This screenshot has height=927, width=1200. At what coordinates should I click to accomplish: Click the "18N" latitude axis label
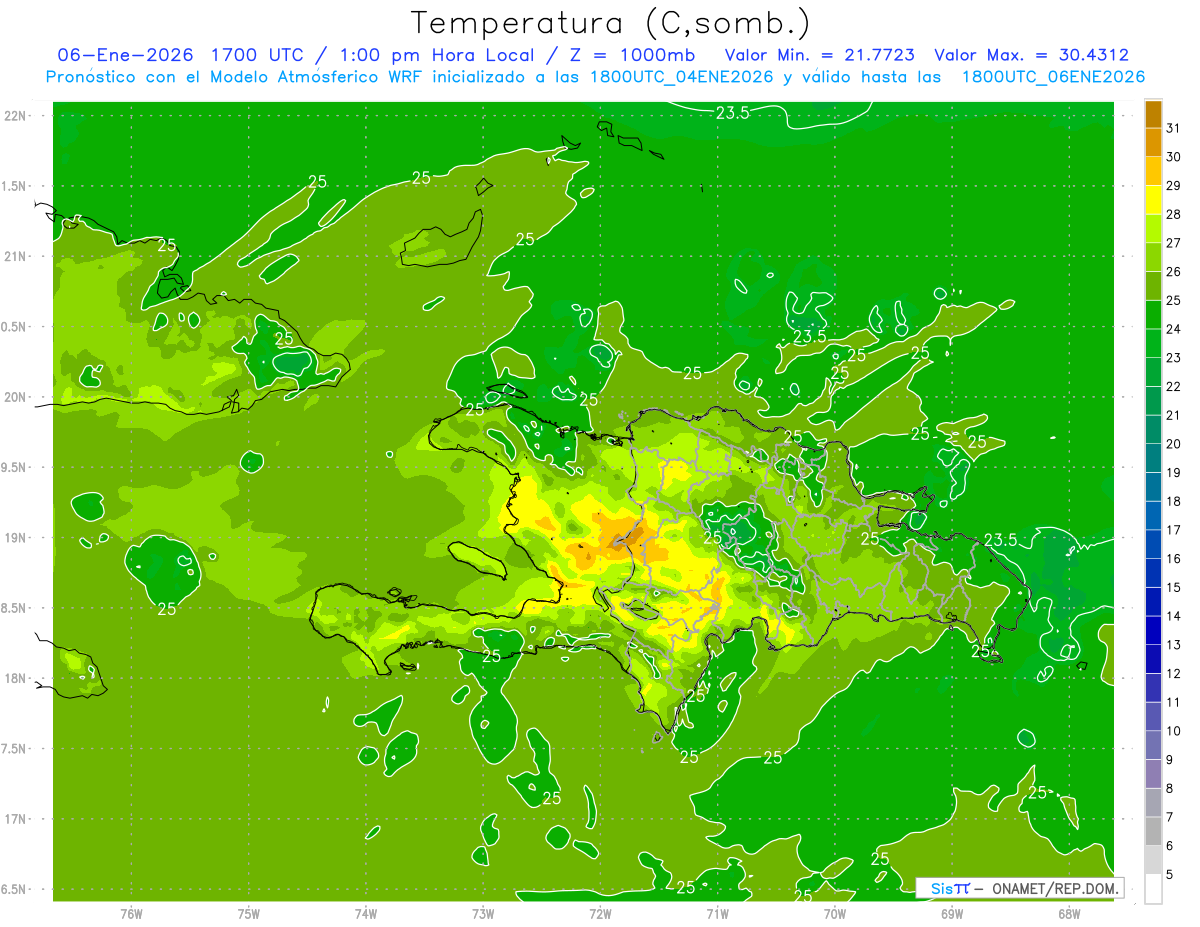coord(17,678)
